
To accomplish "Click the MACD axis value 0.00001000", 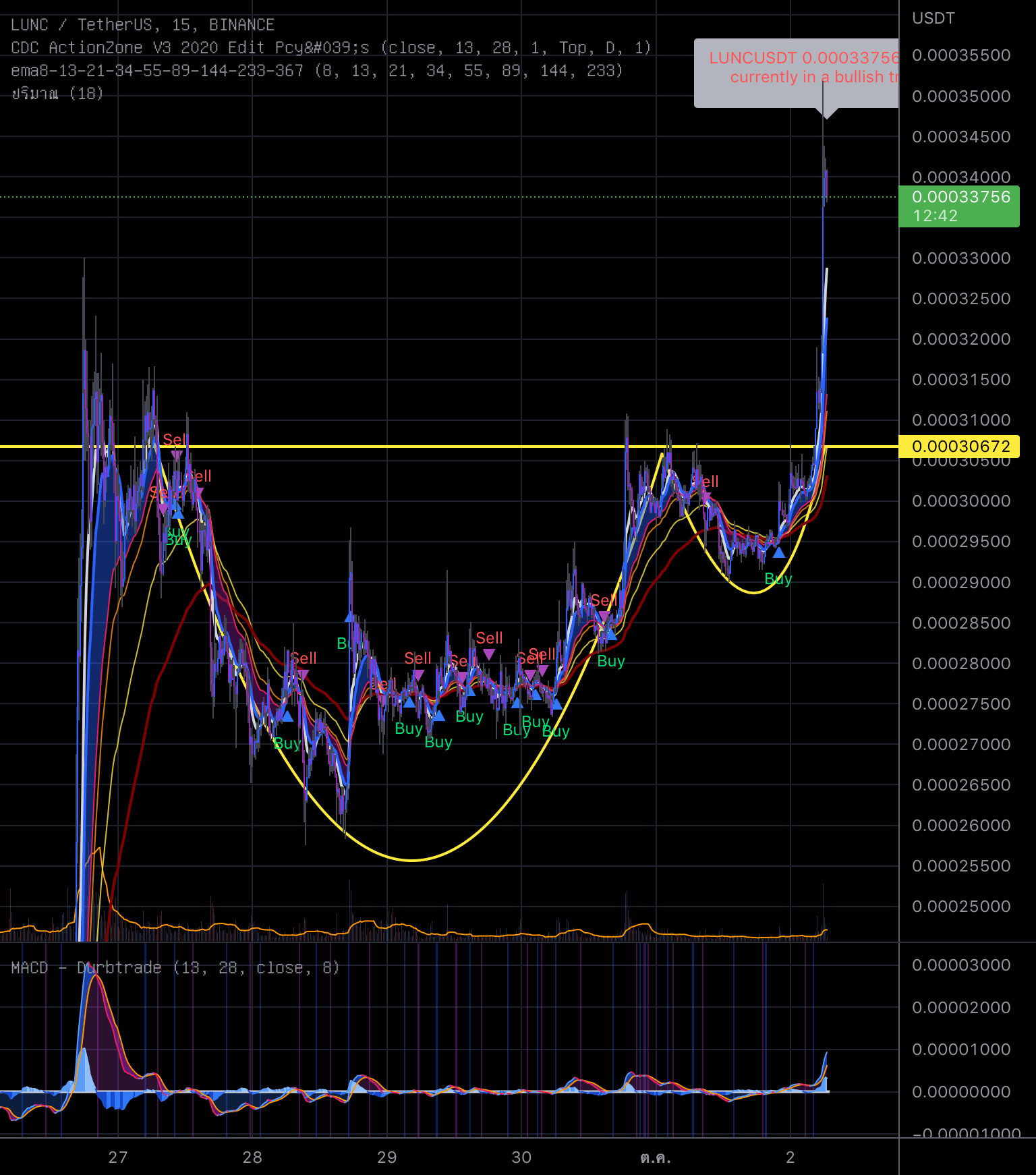I will 961,1050.
